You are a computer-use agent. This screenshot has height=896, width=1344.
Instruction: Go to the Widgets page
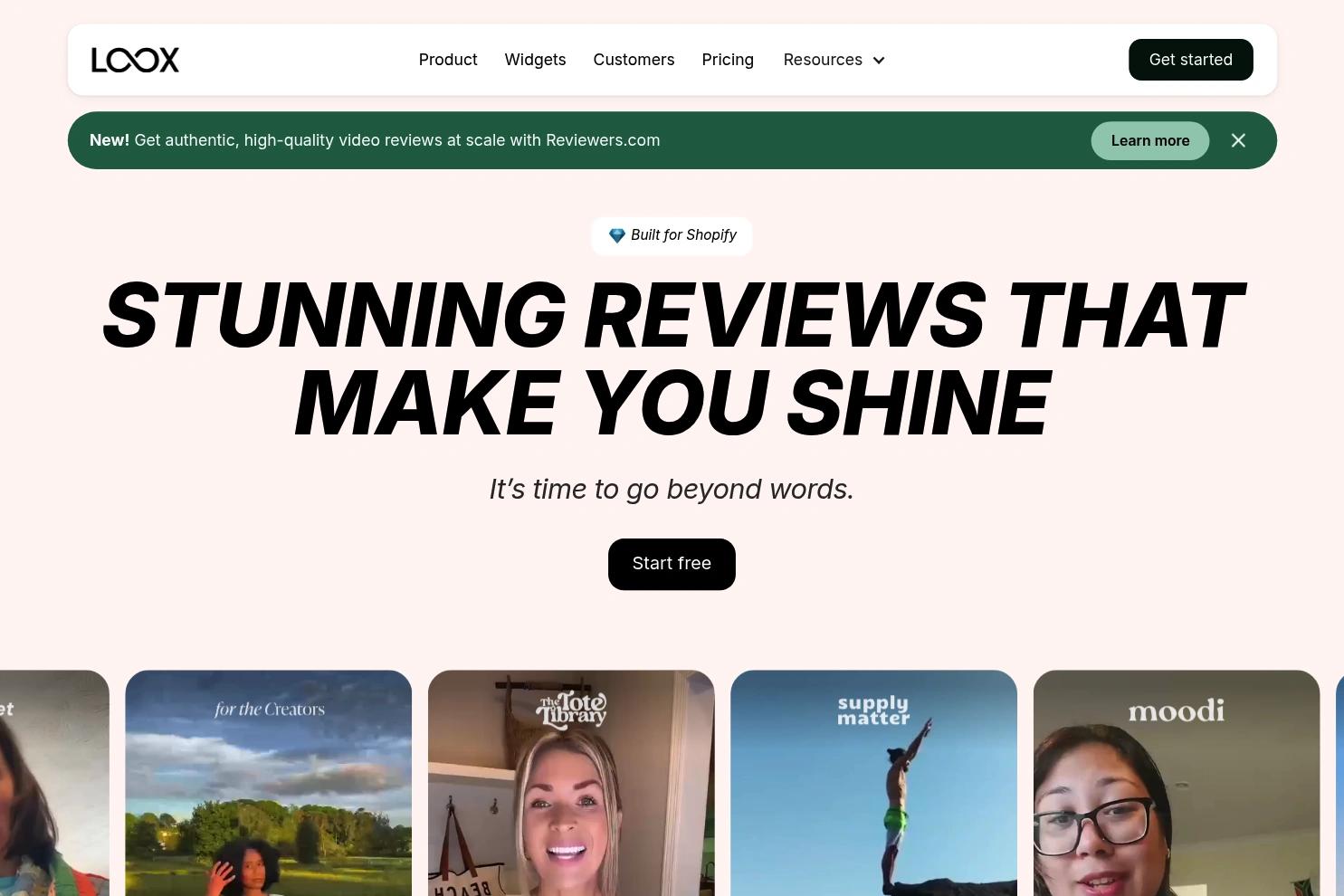535,60
